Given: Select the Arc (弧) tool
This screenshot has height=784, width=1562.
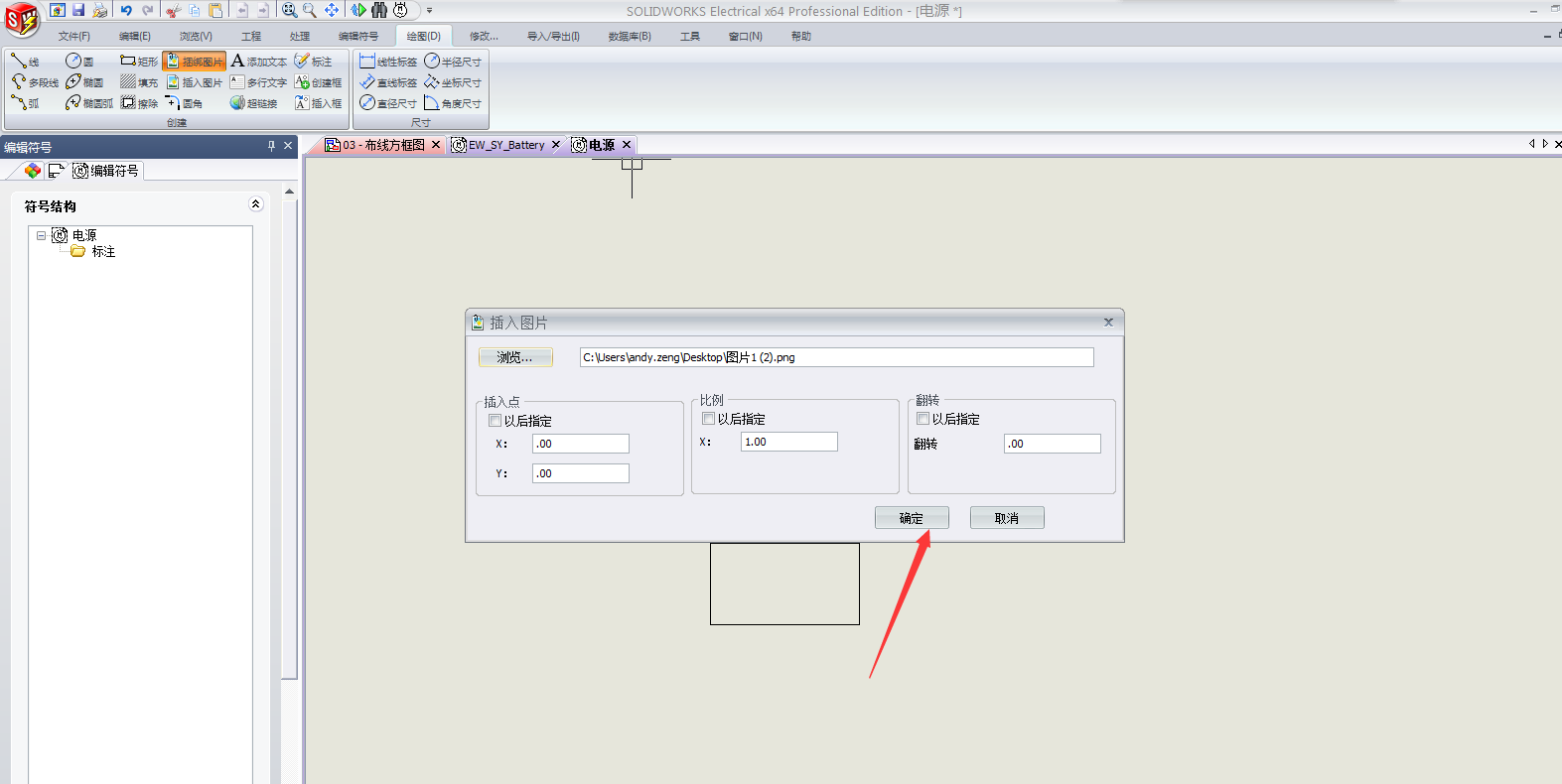Looking at the screenshot, I should (x=25, y=103).
